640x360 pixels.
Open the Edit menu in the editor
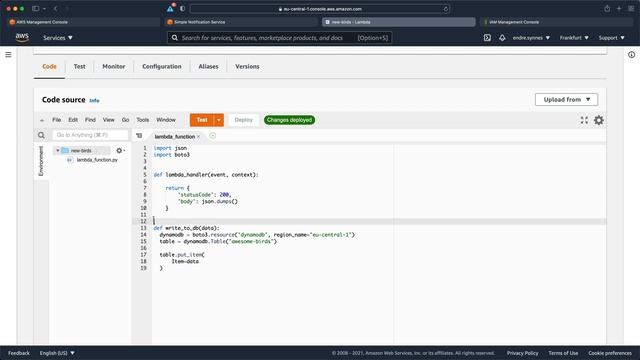73,120
